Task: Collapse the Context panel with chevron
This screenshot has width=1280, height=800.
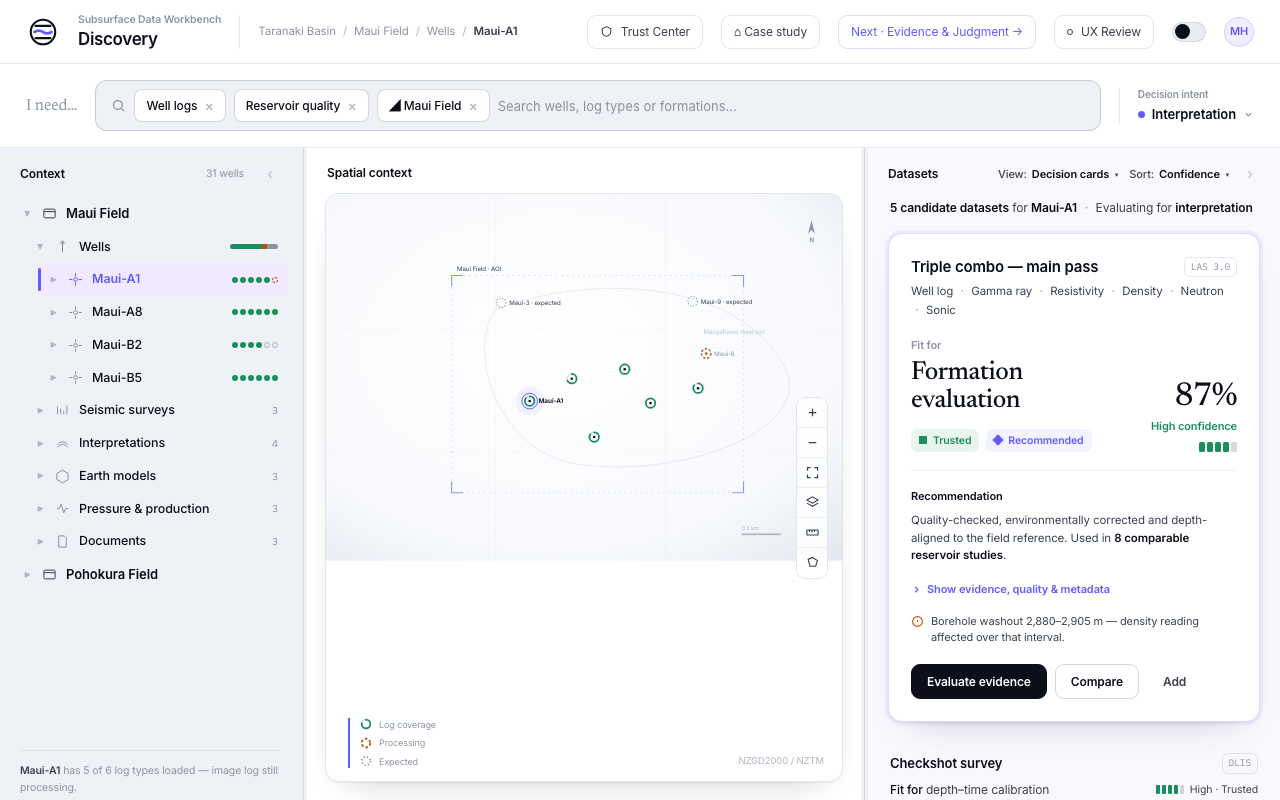Action: 269,174
